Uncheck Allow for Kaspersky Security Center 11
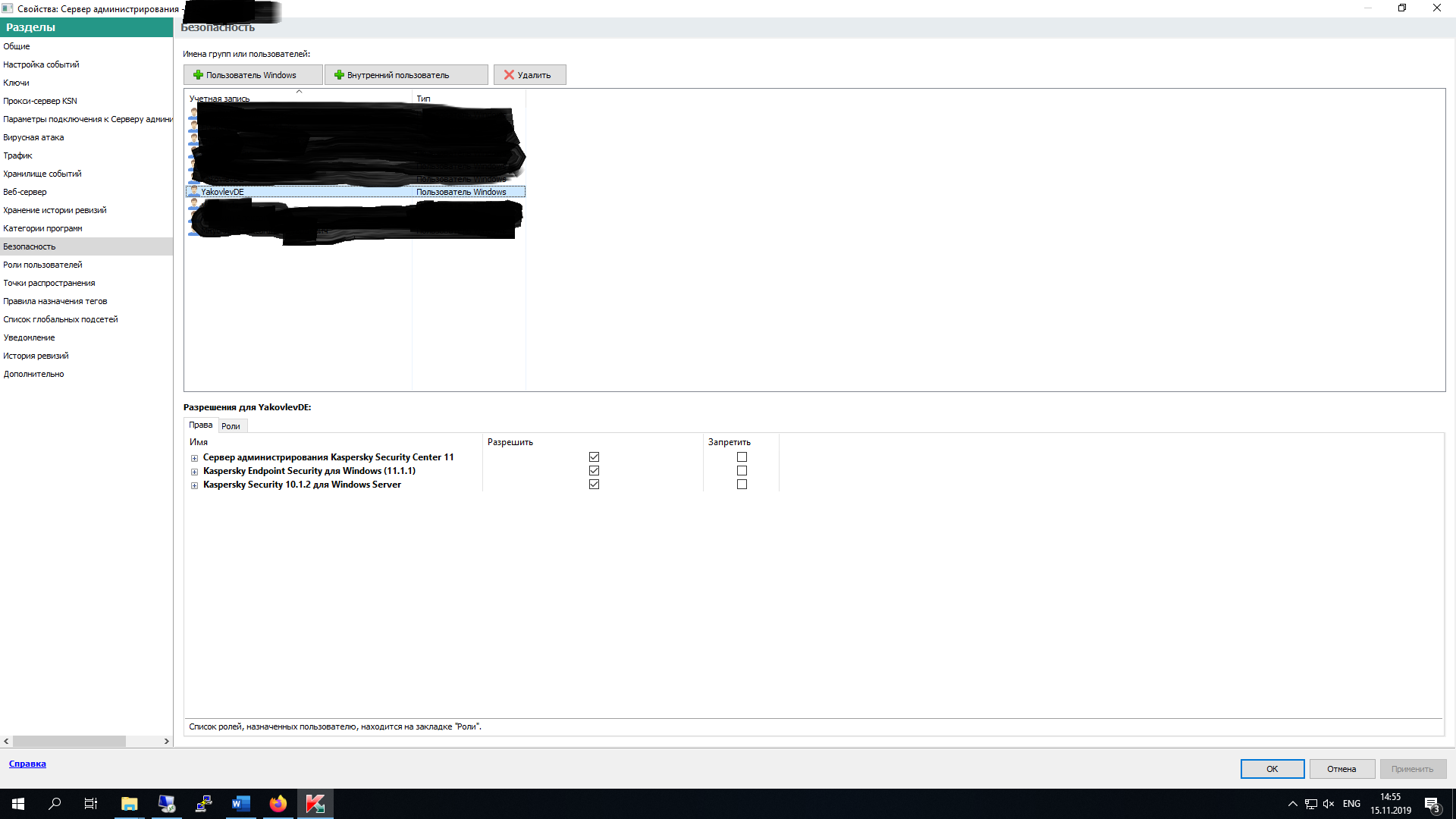Image resolution: width=1456 pixels, height=819 pixels. [594, 457]
